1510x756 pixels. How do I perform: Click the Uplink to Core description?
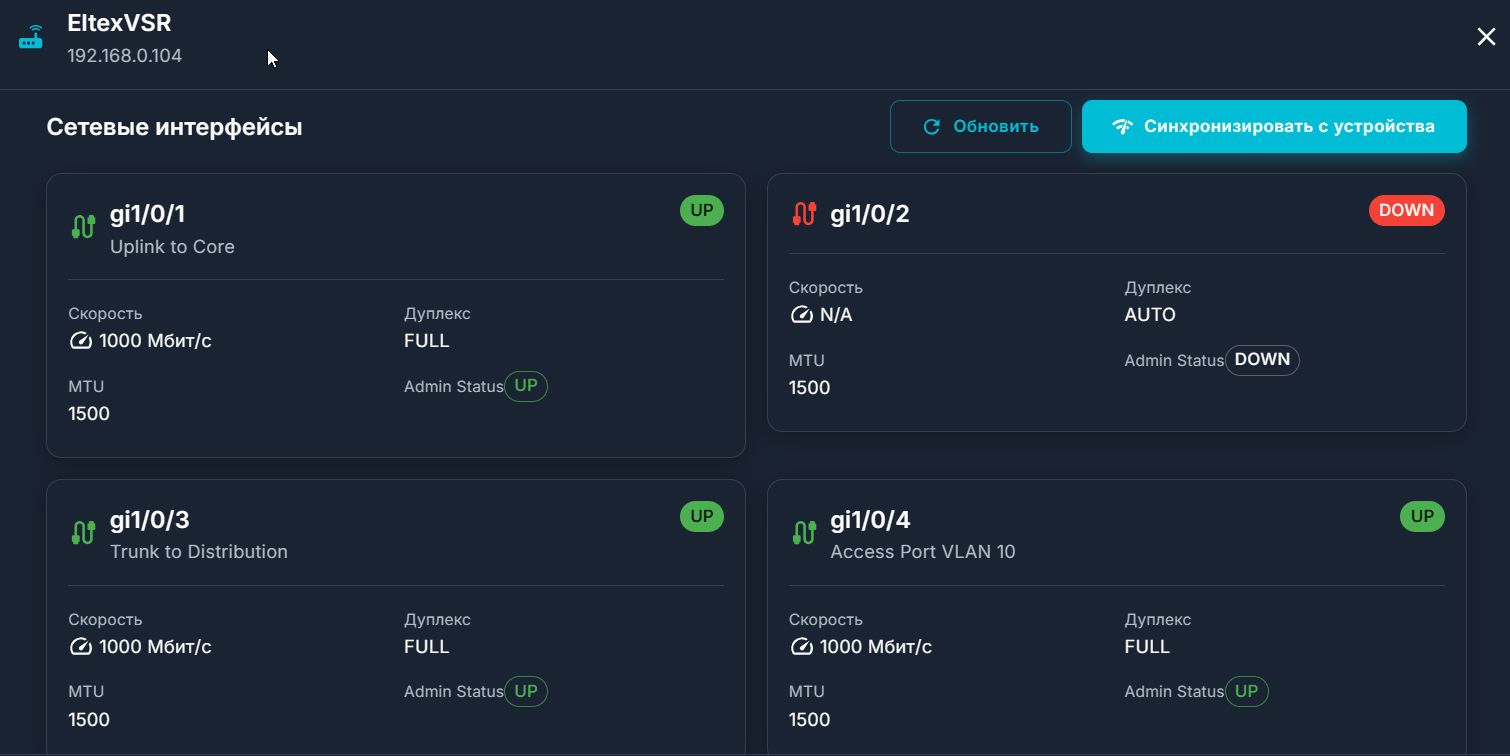[x=172, y=247]
